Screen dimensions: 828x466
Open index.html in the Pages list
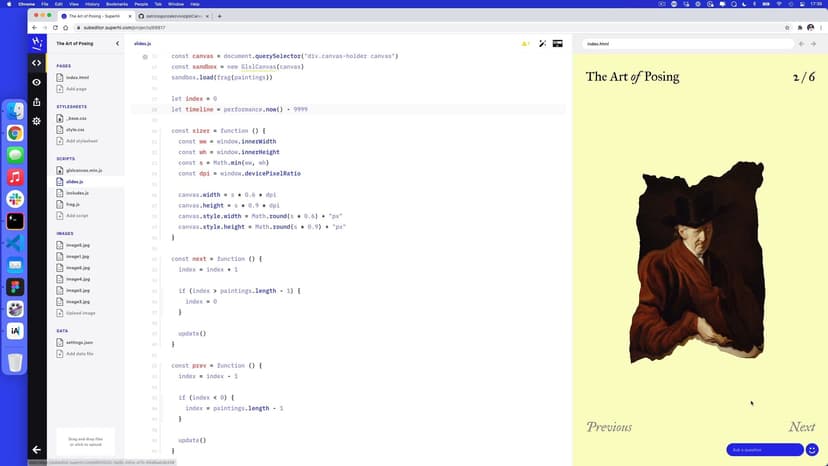point(77,77)
